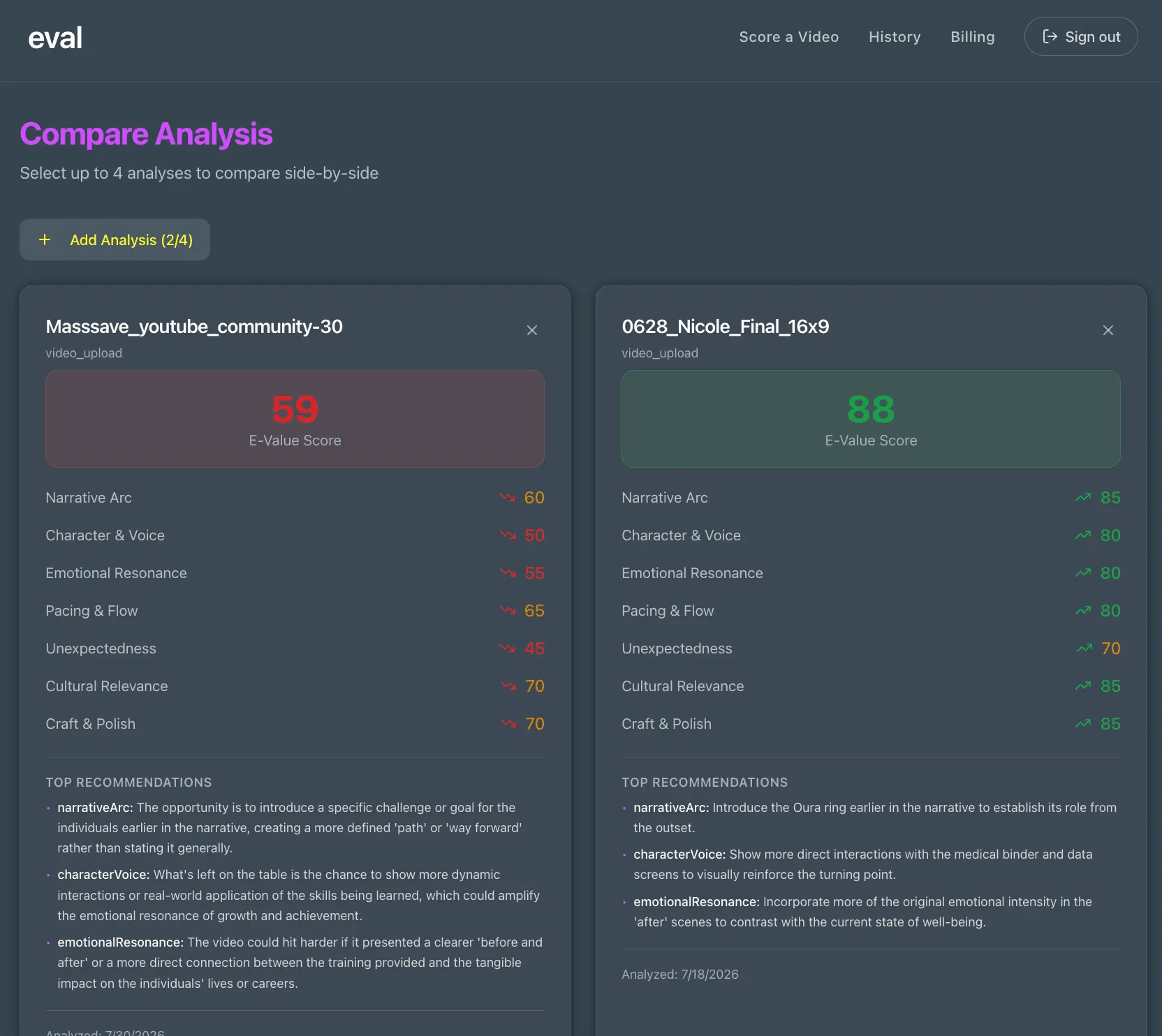Click the Emotional Resonance score 55

pos(534,573)
